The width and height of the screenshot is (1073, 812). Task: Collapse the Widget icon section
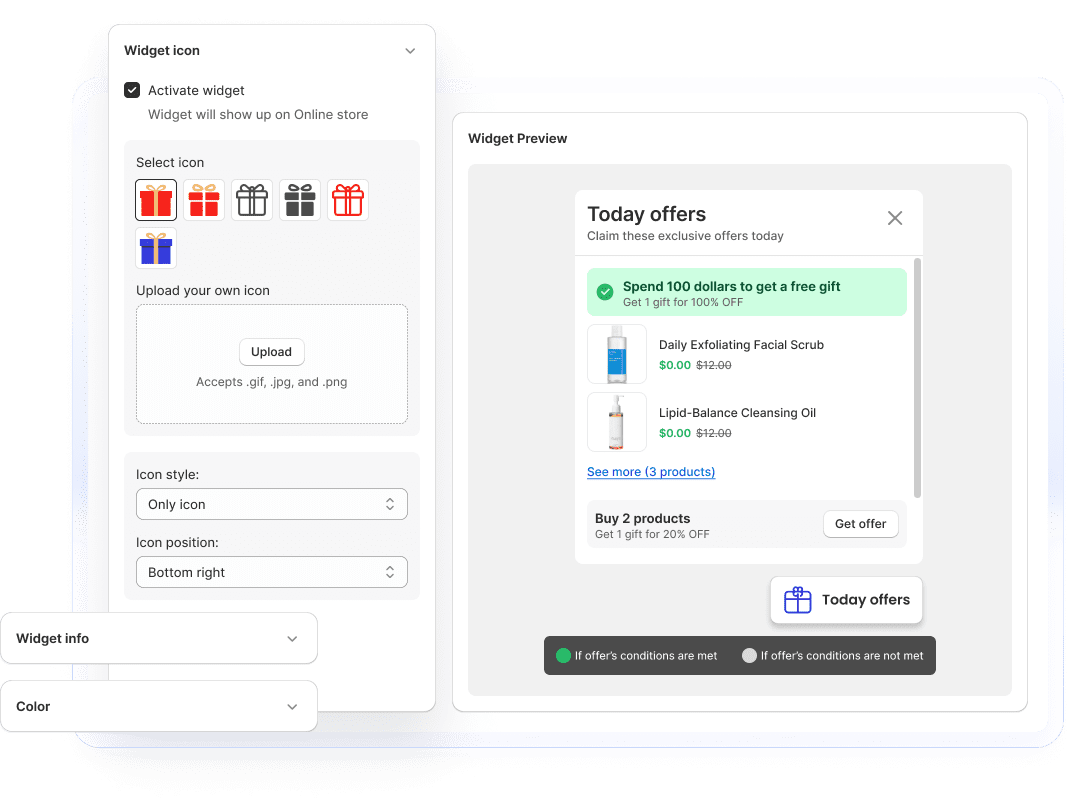[x=410, y=51]
